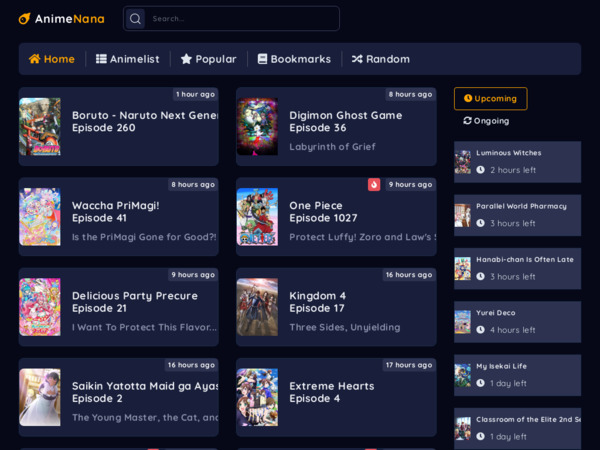The image size is (600, 450).
Task: Click Parallel World Pharmacy sidebar thumbnail
Action: (x=463, y=215)
